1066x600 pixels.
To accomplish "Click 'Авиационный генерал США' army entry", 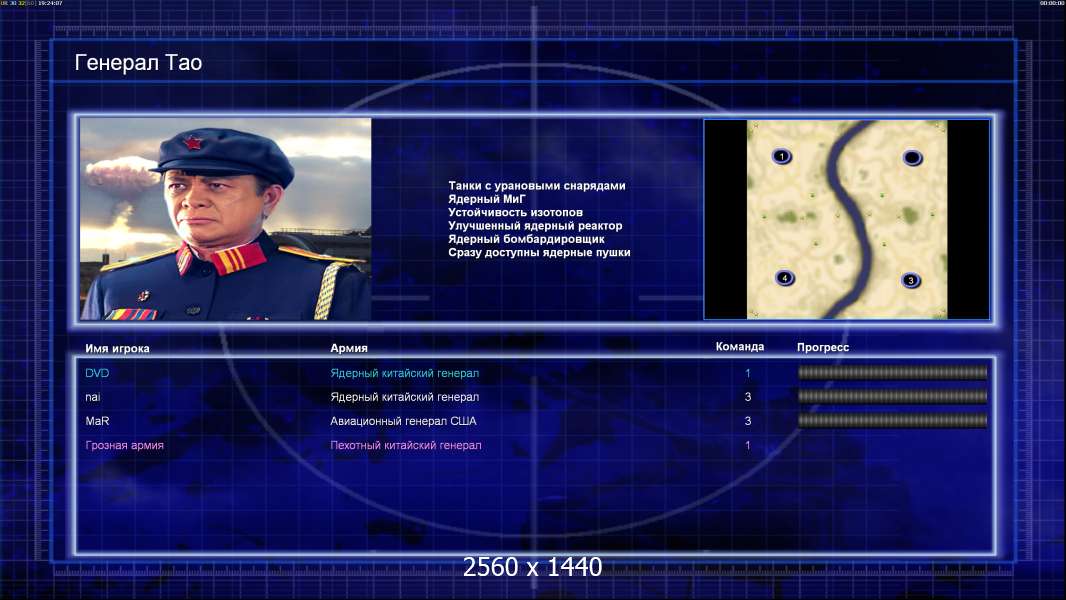I will [x=403, y=421].
